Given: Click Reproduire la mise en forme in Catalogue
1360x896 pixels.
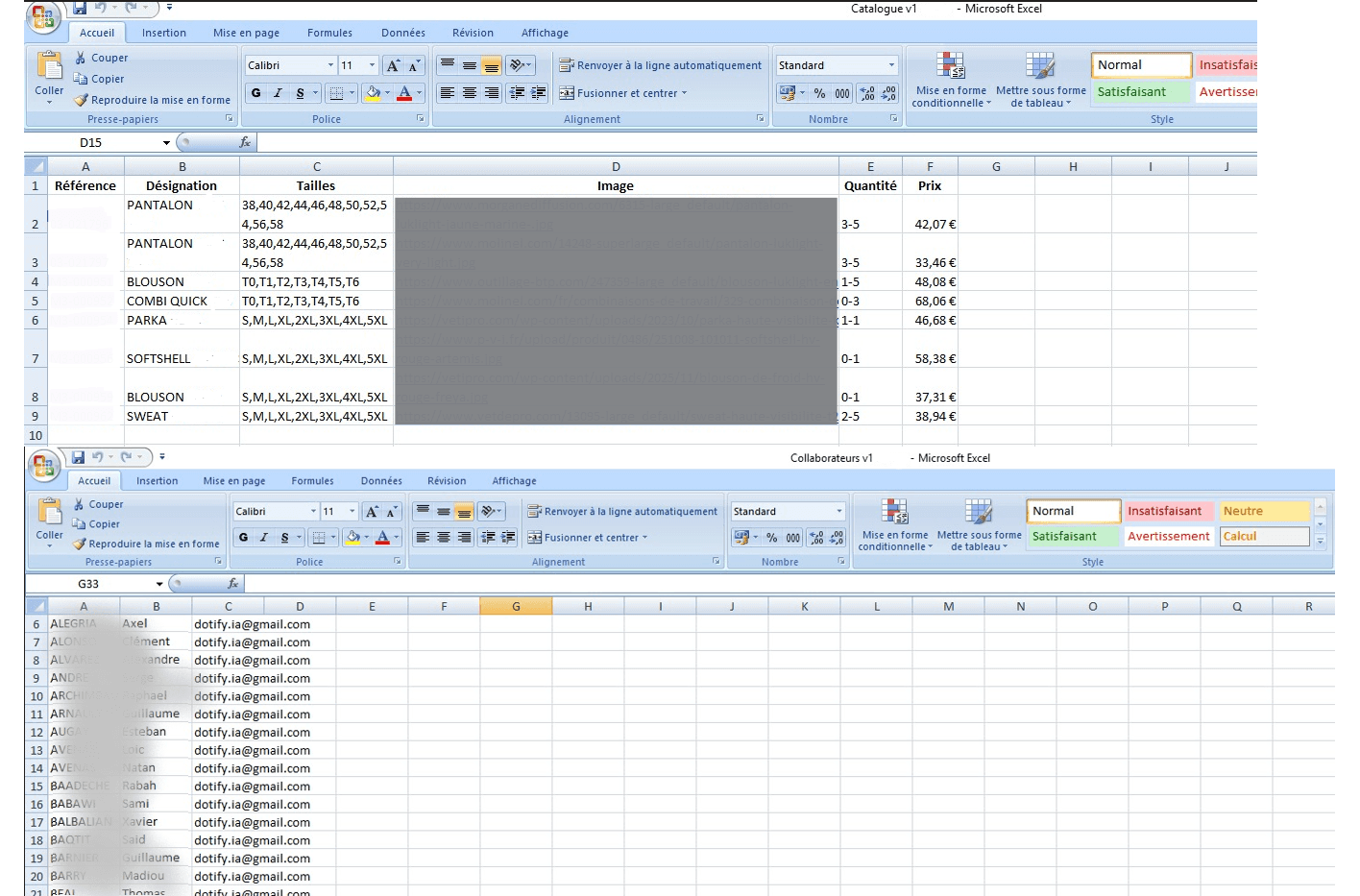Looking at the screenshot, I should 152,100.
